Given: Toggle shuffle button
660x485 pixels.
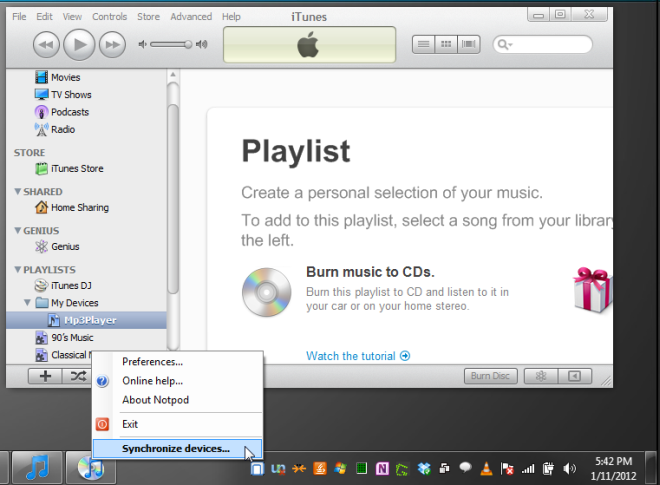Looking at the screenshot, I should [x=78, y=376].
